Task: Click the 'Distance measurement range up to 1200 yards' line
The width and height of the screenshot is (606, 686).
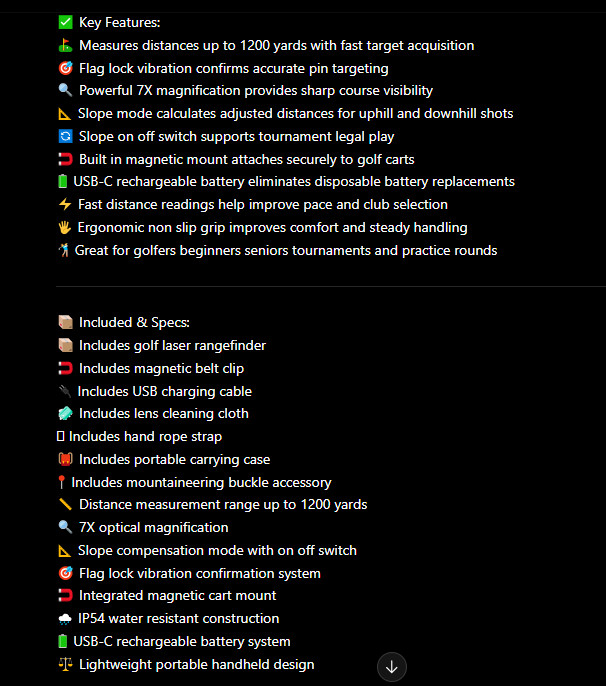Action: pos(213,504)
